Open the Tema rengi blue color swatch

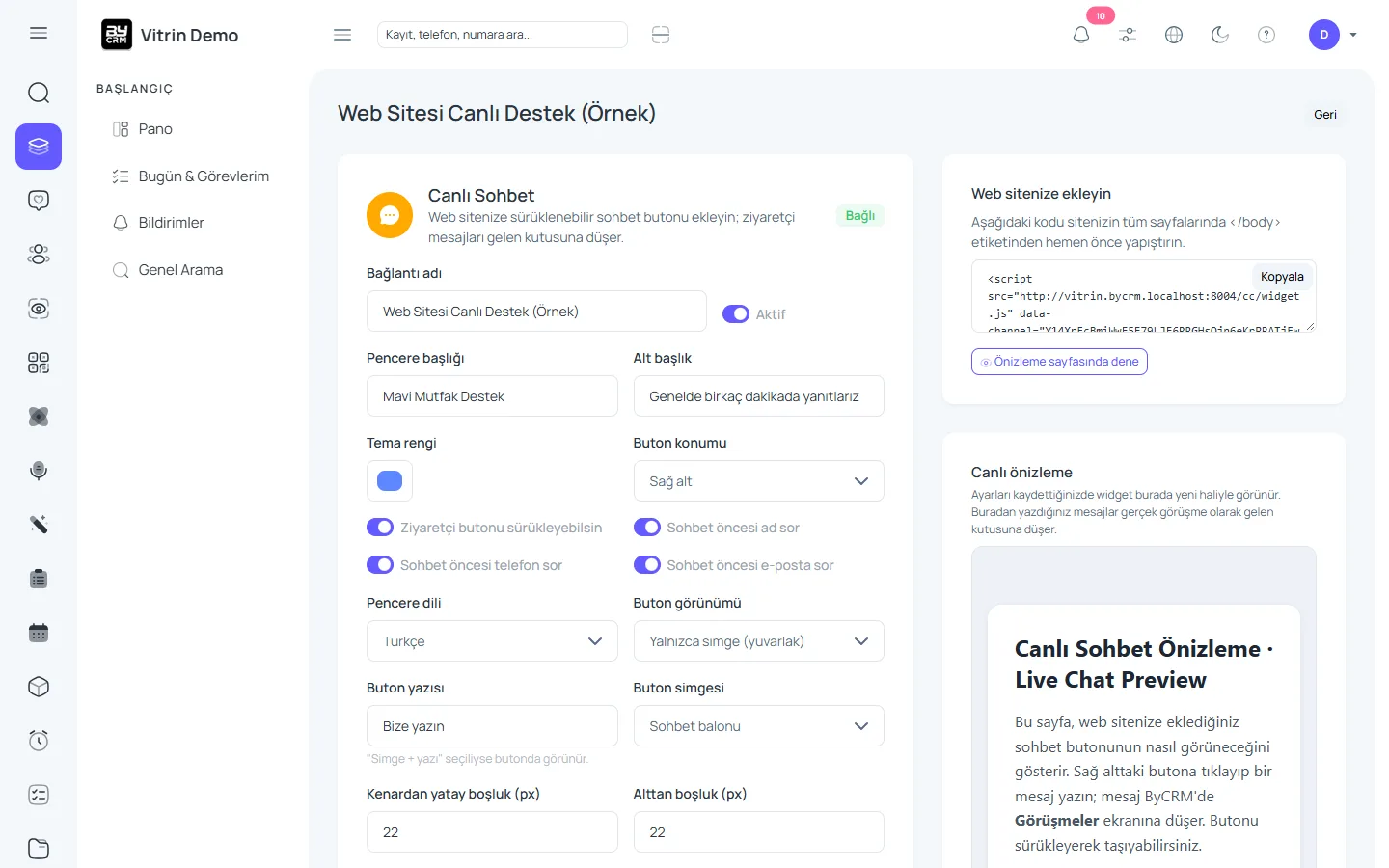click(390, 481)
